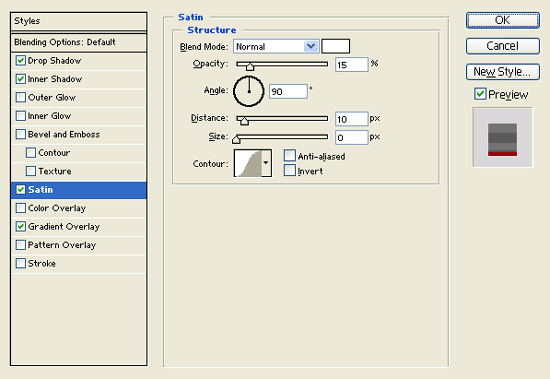This screenshot has height=379, width=550.
Task: Open the Gradient Overlay settings row
Action: 79,226
